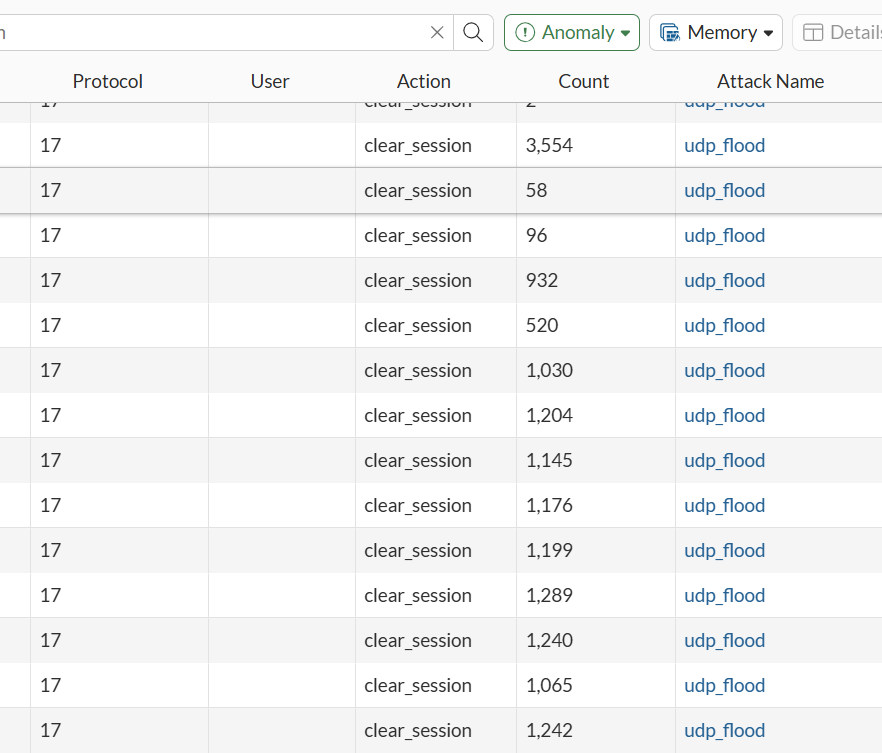882x753 pixels.
Task: Sort by the Count column header
Action: pos(584,82)
